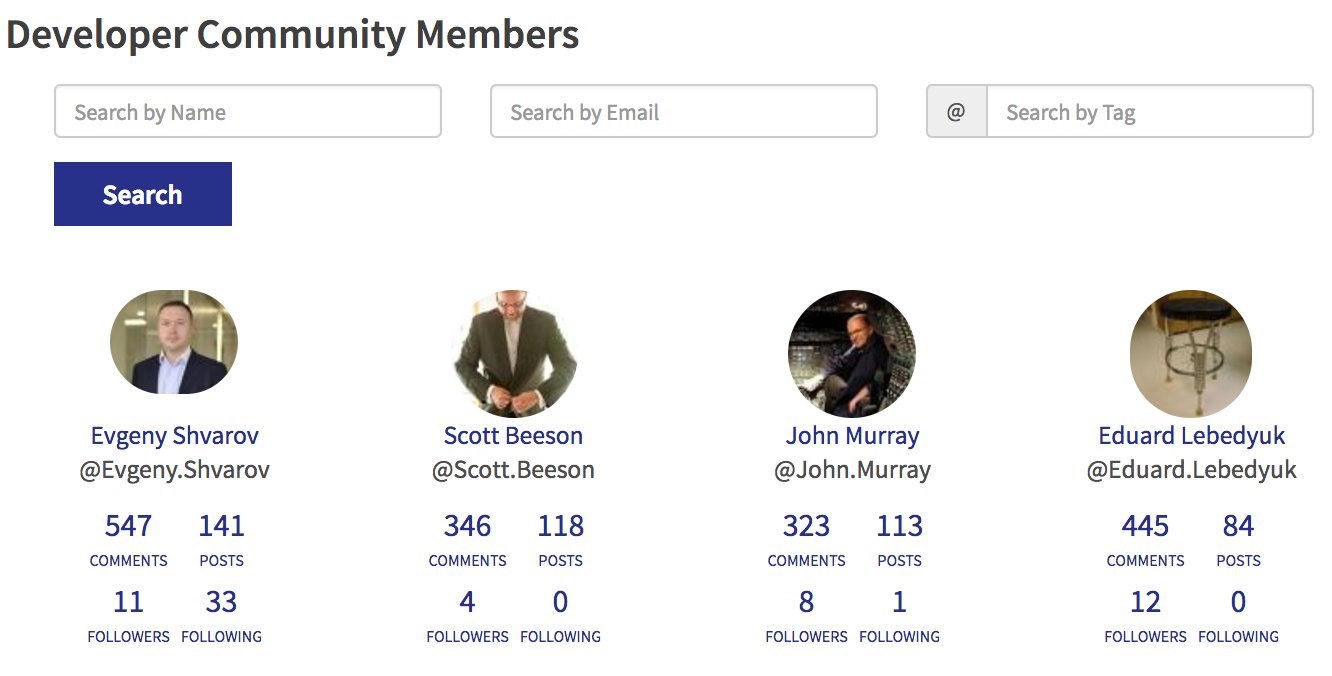Focus the Search by Name field

pyautogui.click(x=248, y=111)
